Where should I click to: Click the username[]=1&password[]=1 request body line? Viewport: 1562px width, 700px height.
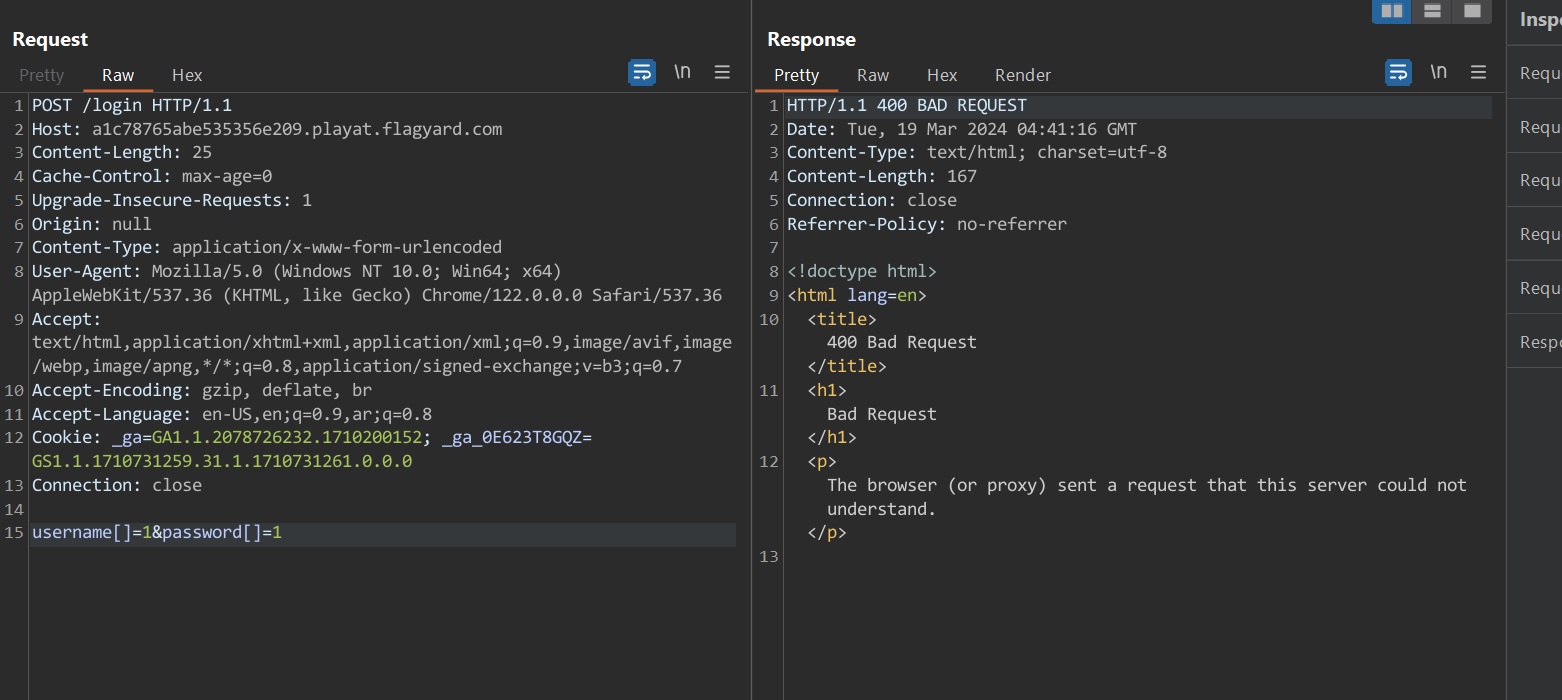click(157, 533)
